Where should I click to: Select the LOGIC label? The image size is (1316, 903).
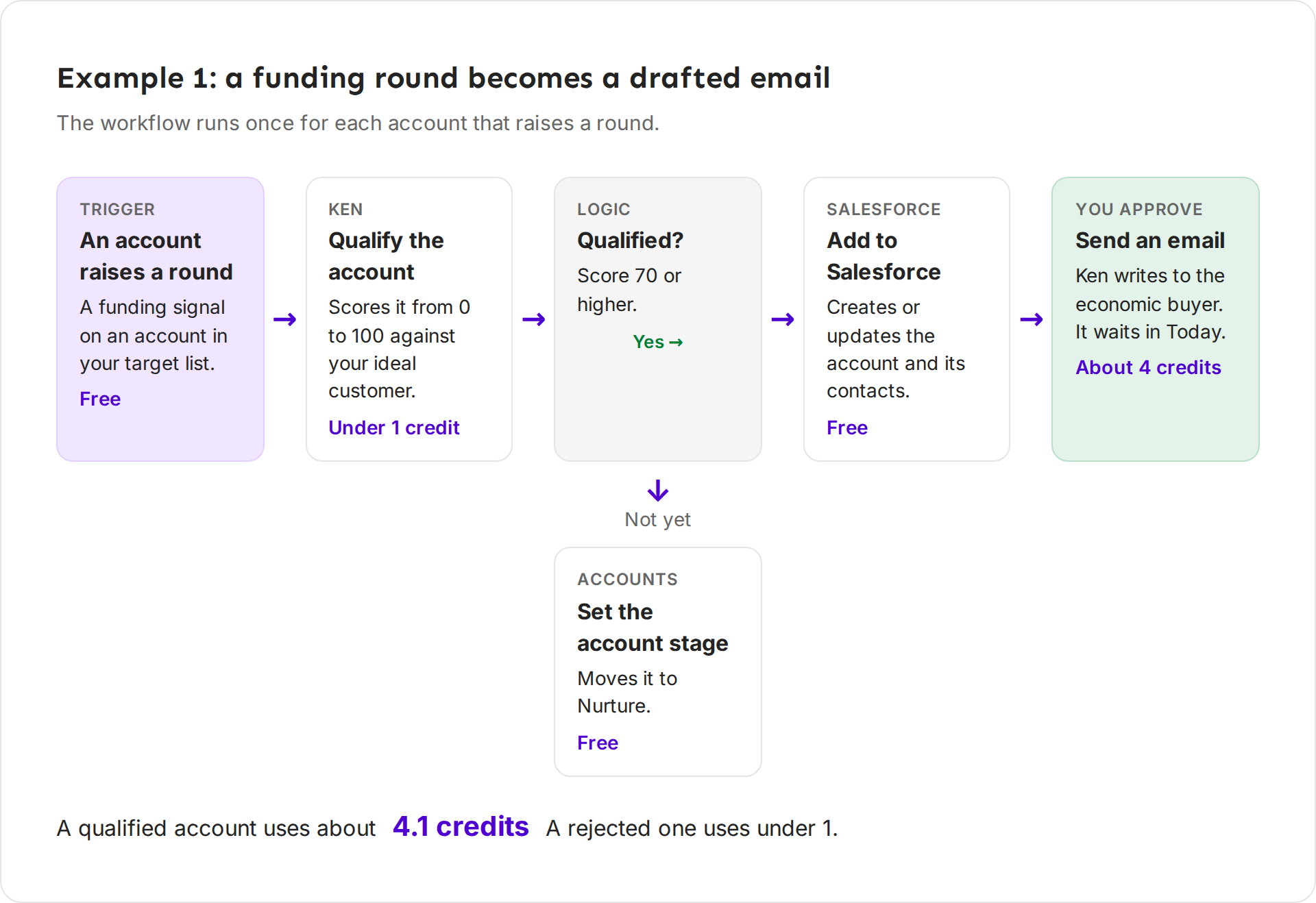pyautogui.click(x=603, y=209)
